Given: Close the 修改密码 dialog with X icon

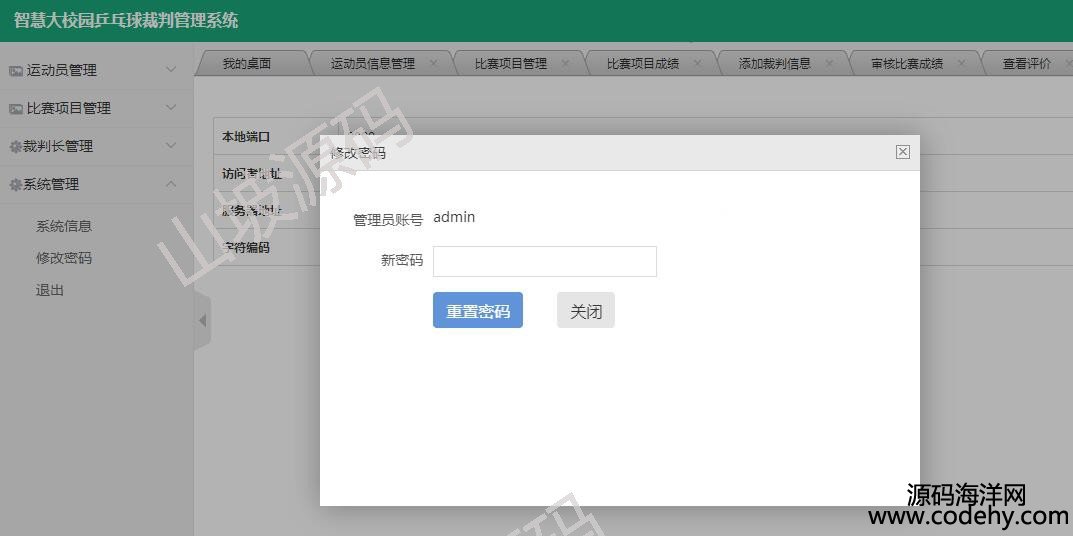Looking at the screenshot, I should pyautogui.click(x=902, y=152).
